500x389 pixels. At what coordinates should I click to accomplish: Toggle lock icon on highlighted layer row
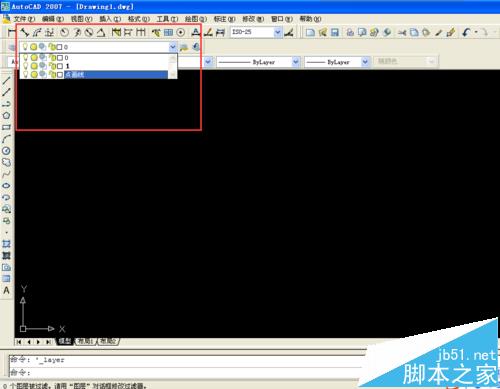(x=52, y=74)
